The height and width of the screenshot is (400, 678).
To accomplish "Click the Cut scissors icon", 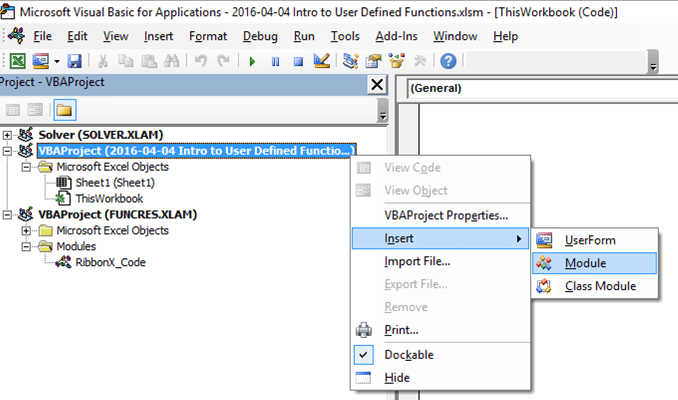I will (x=102, y=61).
